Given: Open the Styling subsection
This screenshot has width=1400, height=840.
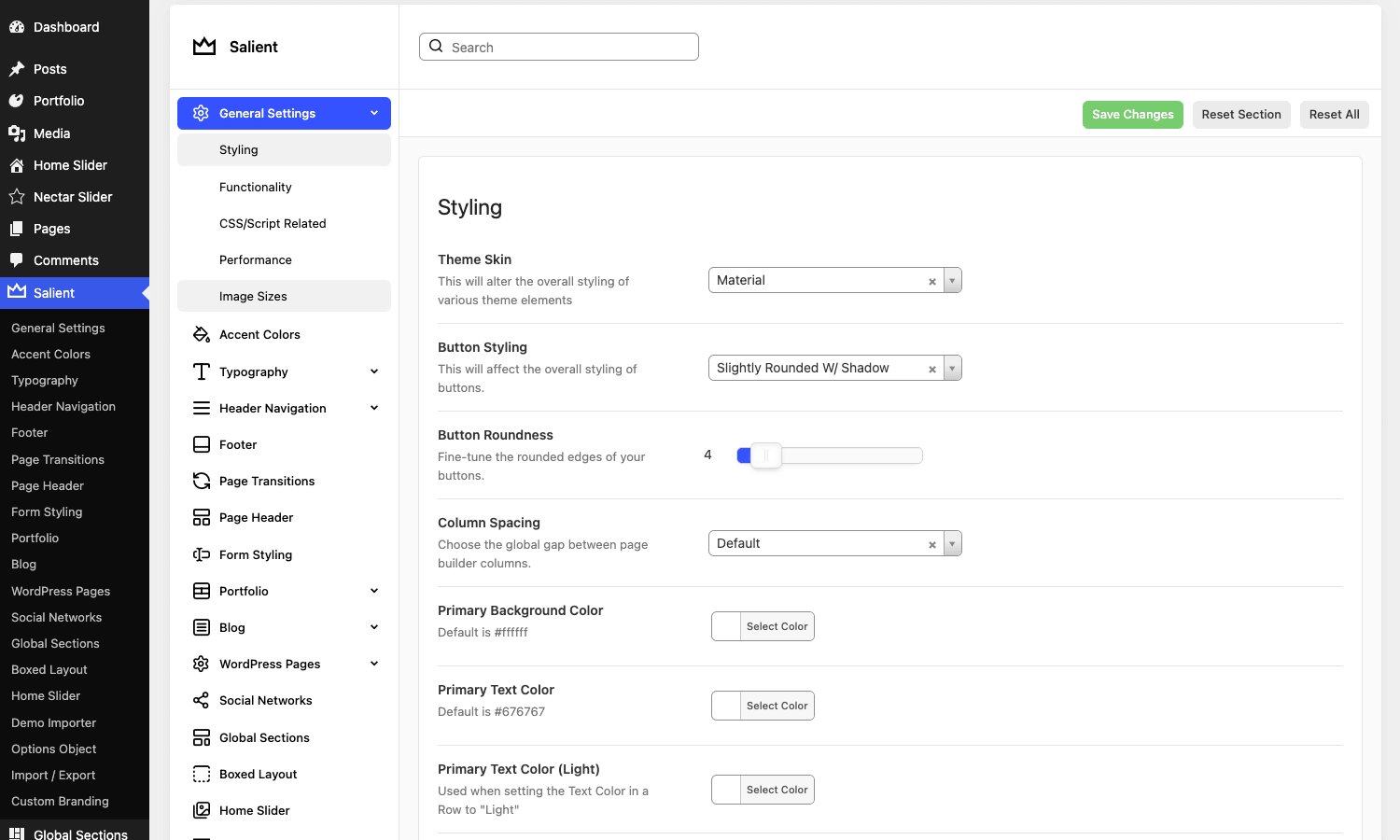Looking at the screenshot, I should 284,149.
